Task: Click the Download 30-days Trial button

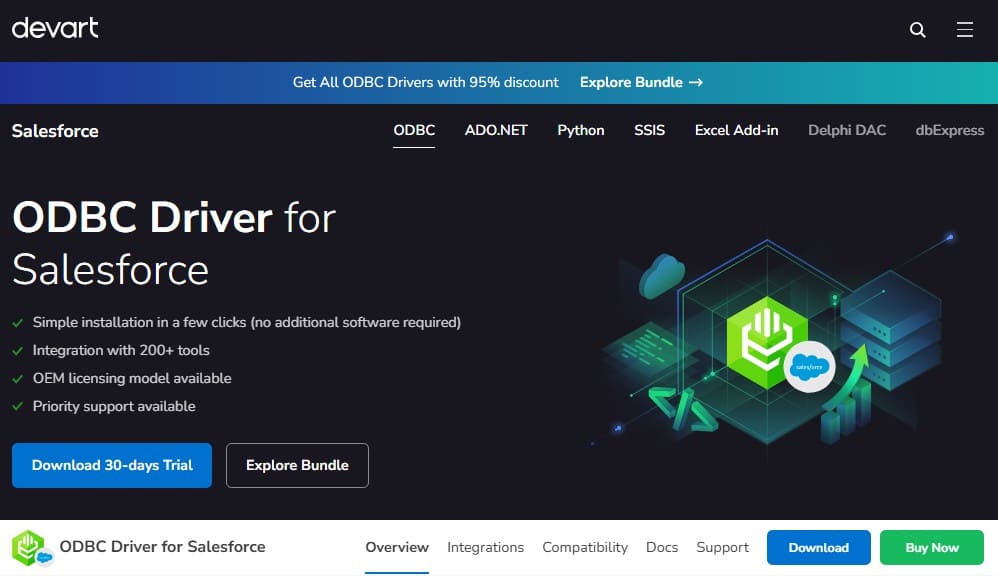Action: [112, 465]
